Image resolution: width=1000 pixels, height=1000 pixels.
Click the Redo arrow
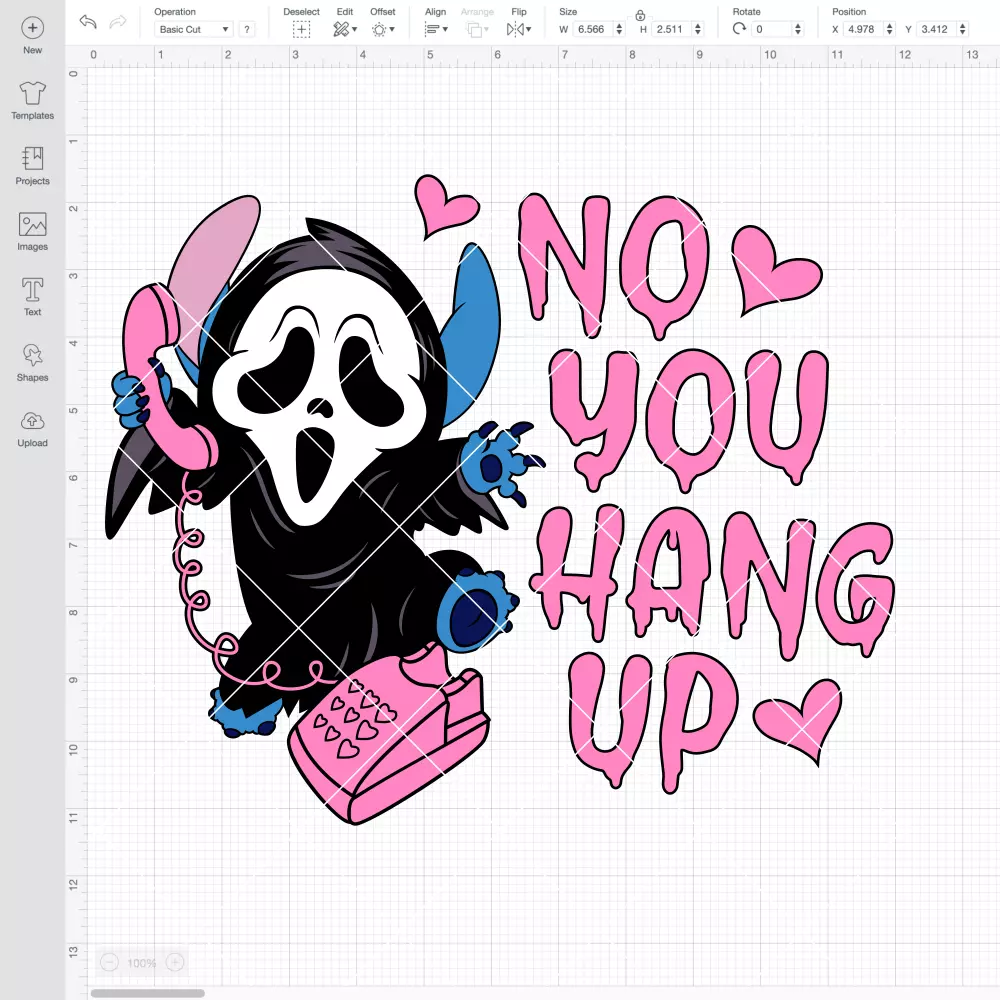pyautogui.click(x=118, y=22)
